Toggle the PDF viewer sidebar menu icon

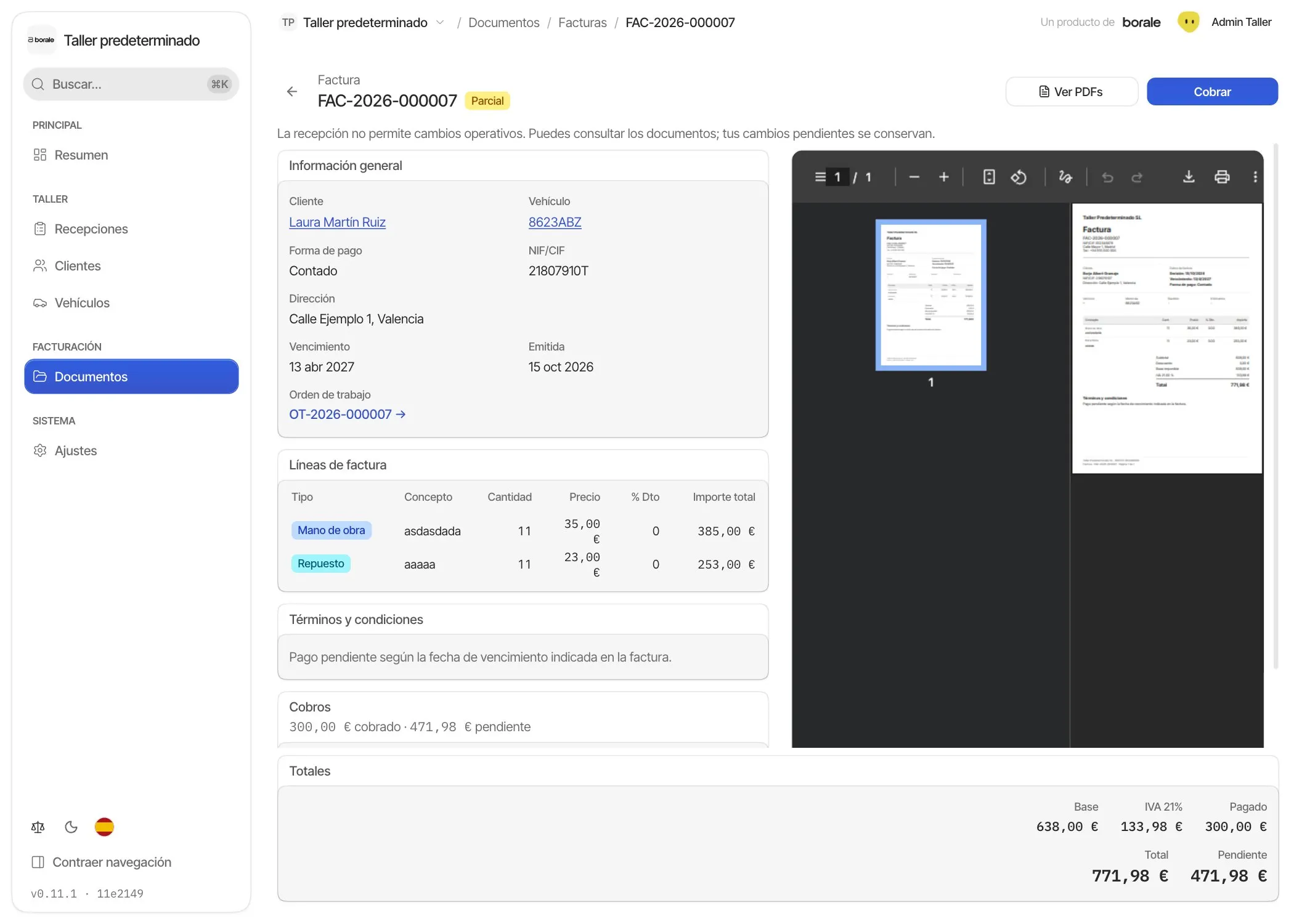click(820, 177)
